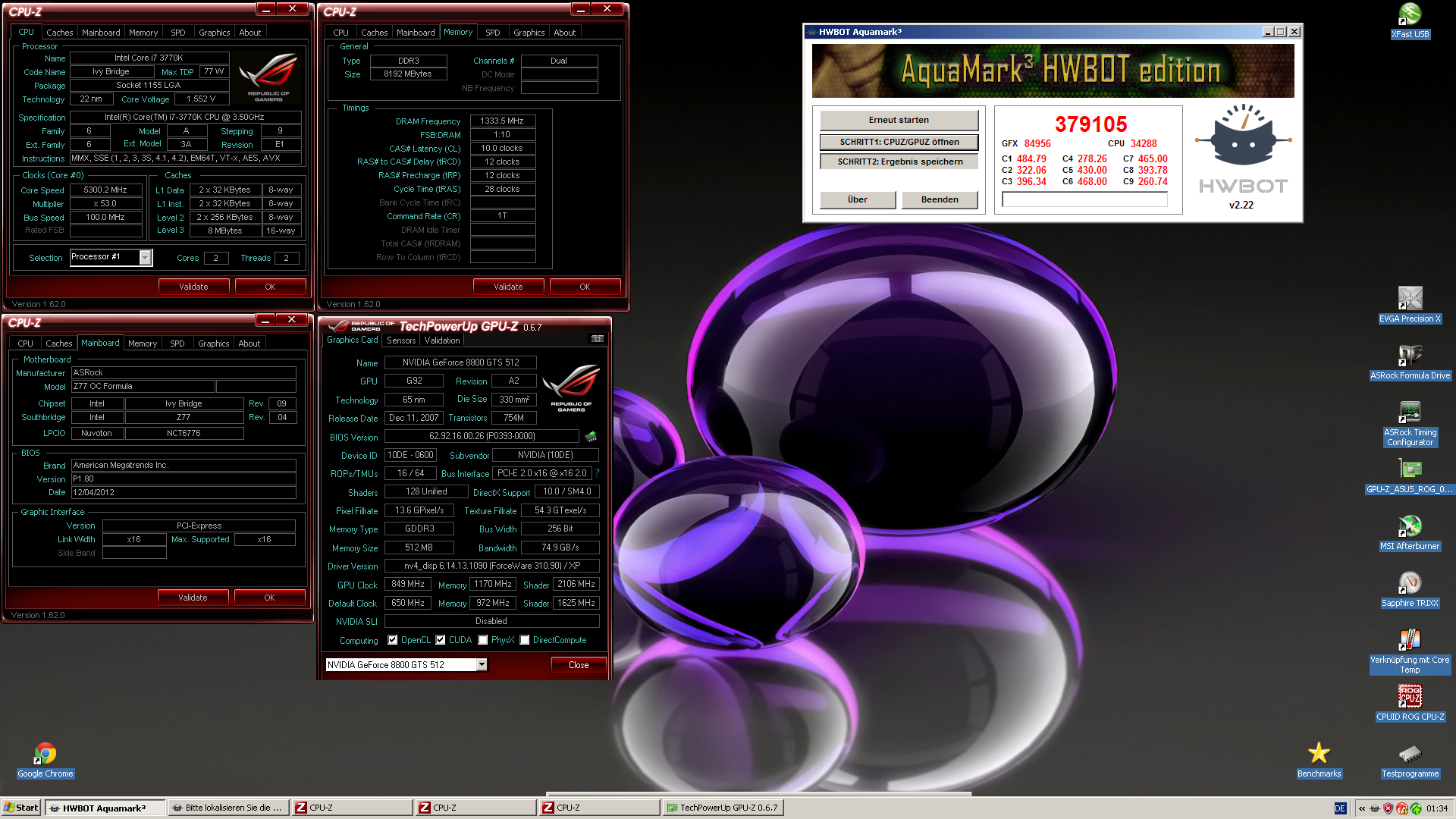1456x819 pixels.
Task: Click the Name field Intel Core i7 3770K
Action: click(149, 58)
